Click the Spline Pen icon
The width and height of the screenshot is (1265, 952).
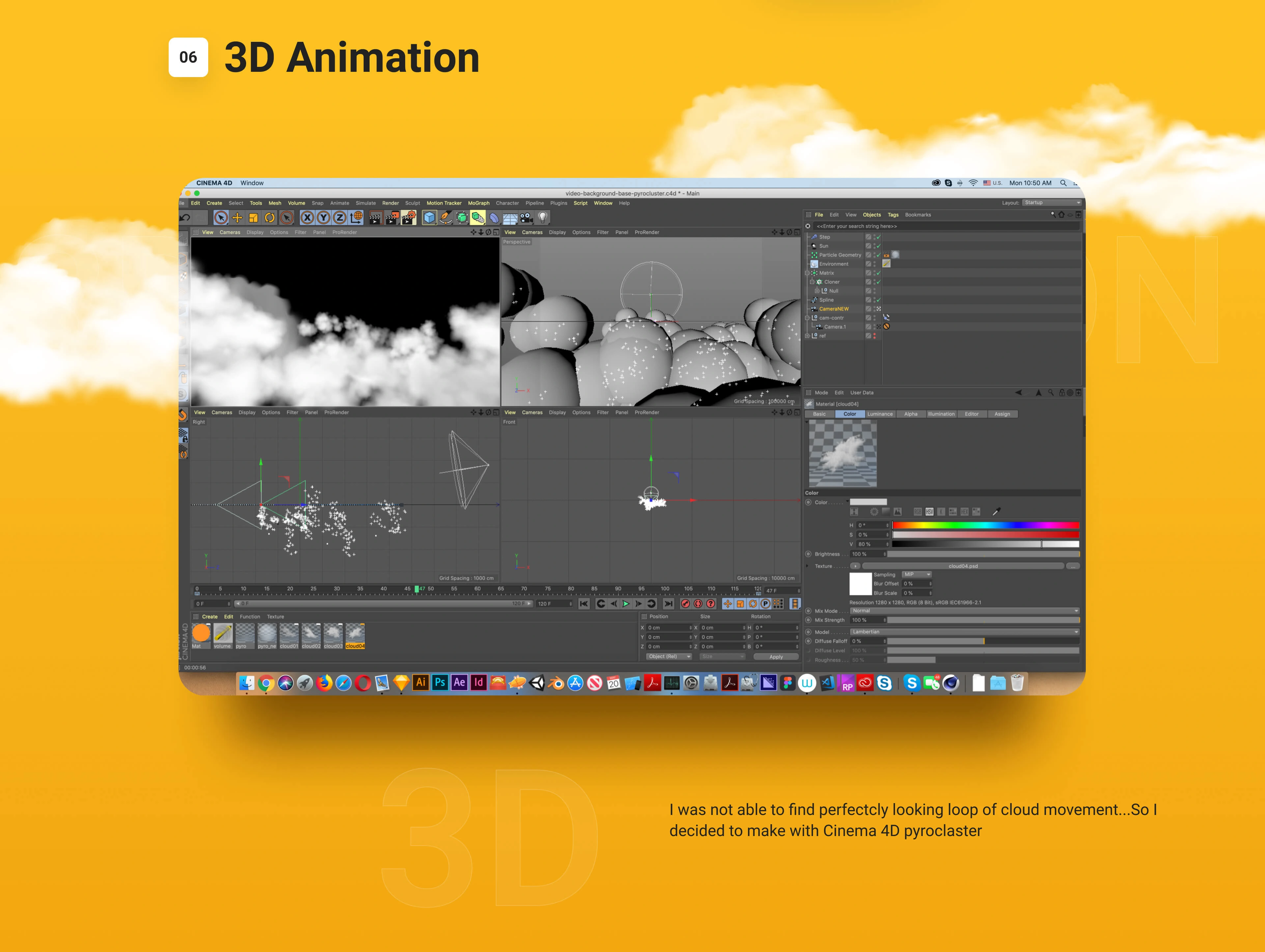pos(445,217)
